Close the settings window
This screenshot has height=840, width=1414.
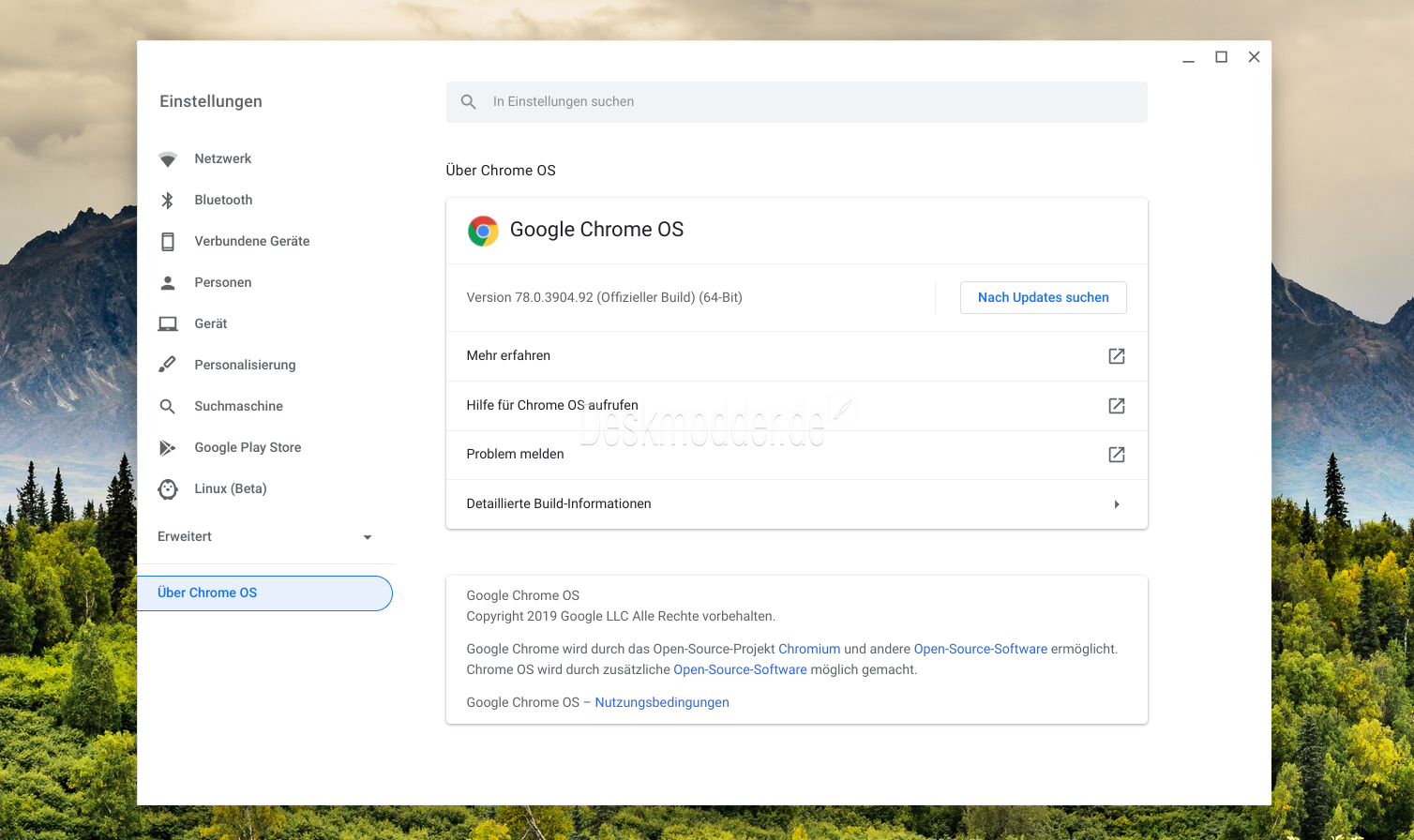tap(1254, 57)
